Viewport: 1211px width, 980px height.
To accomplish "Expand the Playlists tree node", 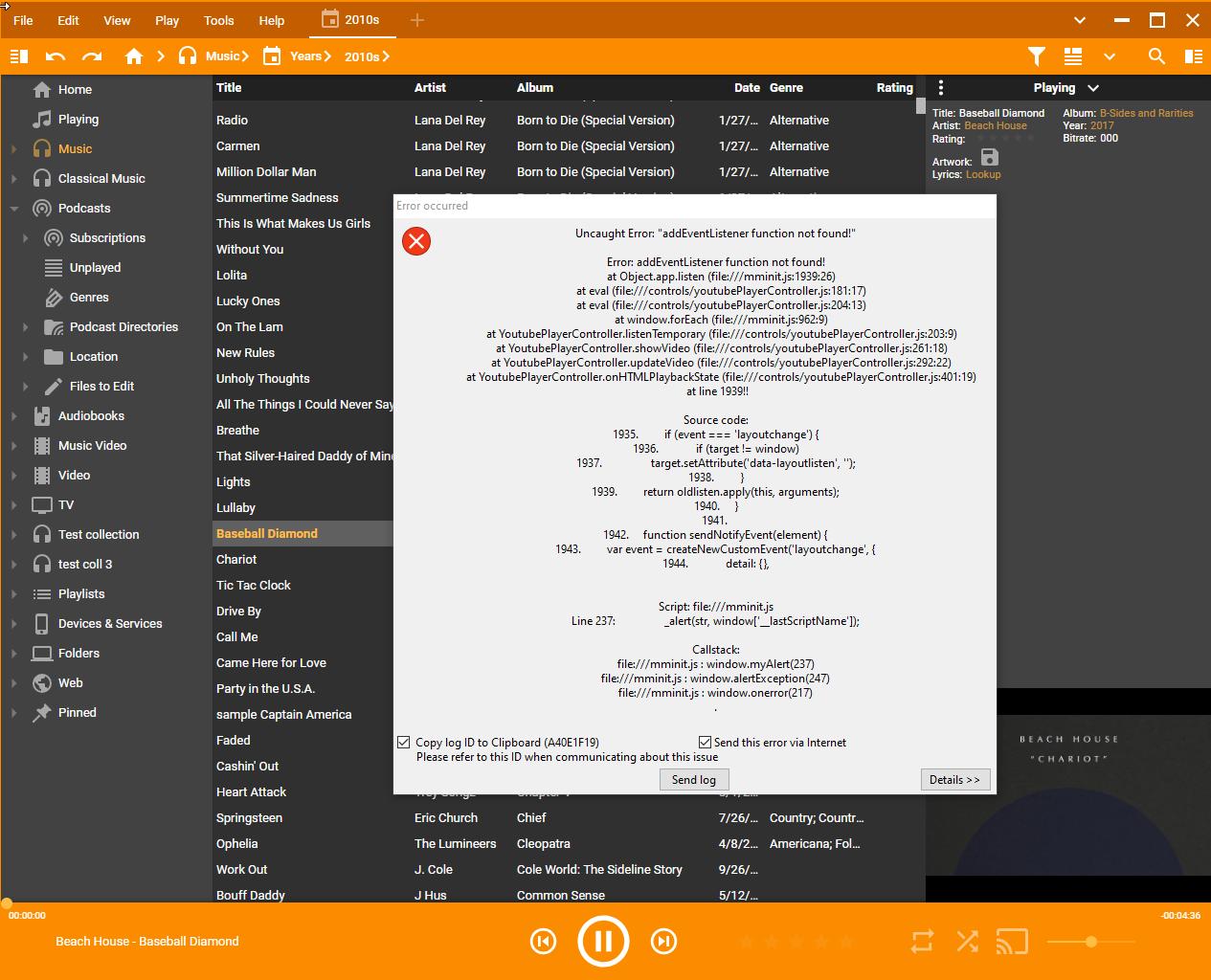I will pyautogui.click(x=14, y=594).
